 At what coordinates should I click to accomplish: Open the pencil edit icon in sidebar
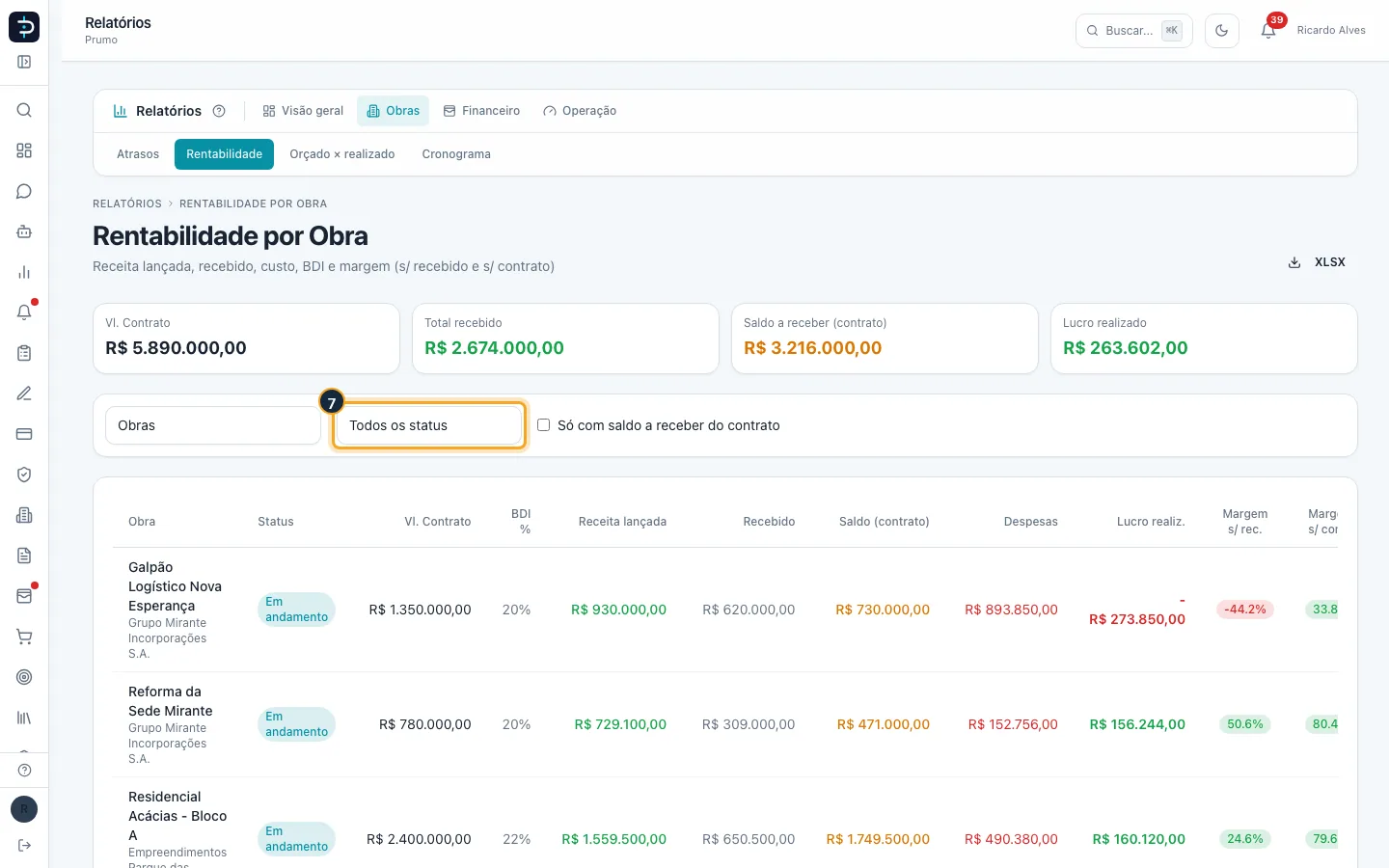[x=24, y=393]
